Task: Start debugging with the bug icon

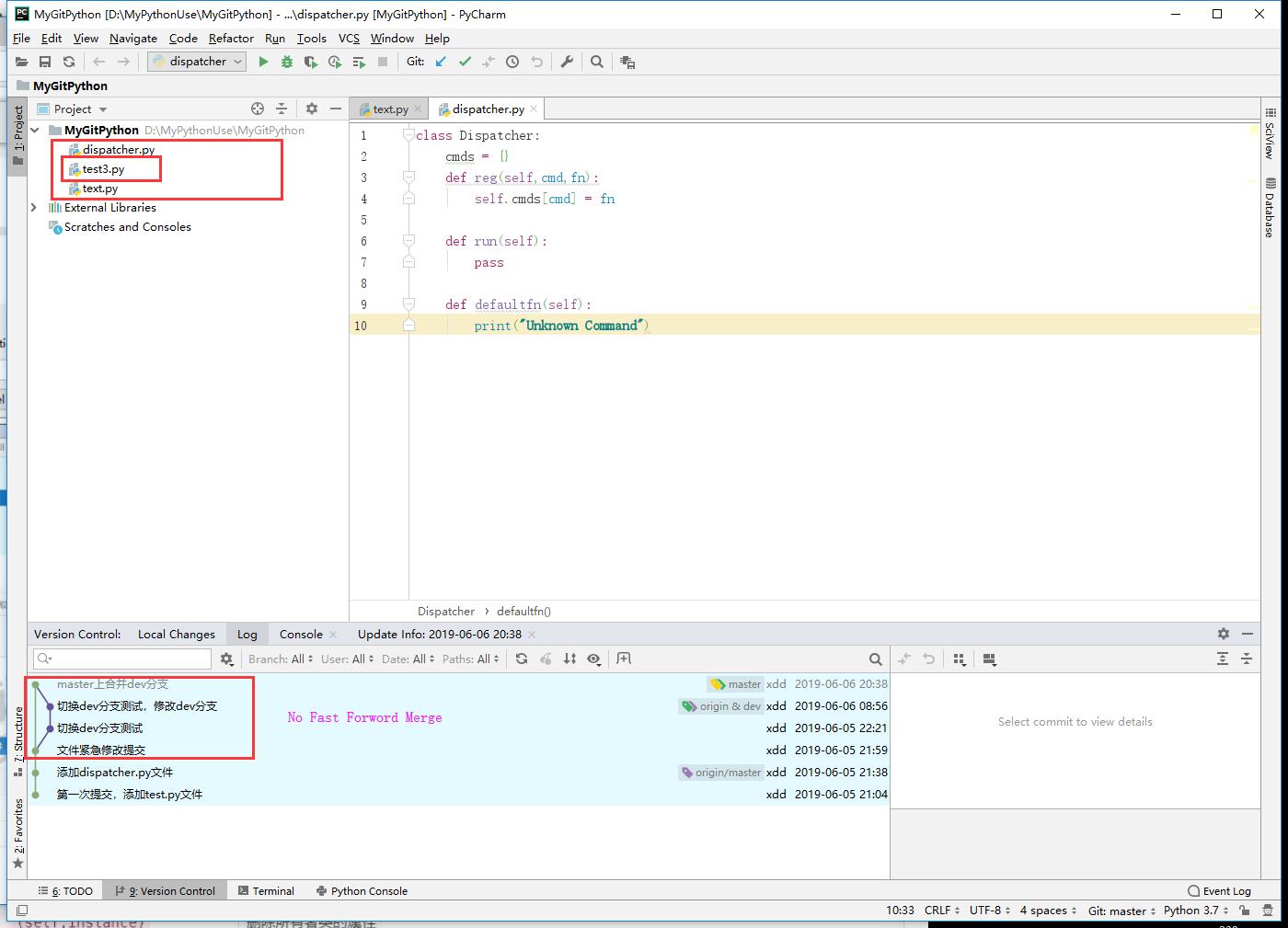Action: point(287,62)
